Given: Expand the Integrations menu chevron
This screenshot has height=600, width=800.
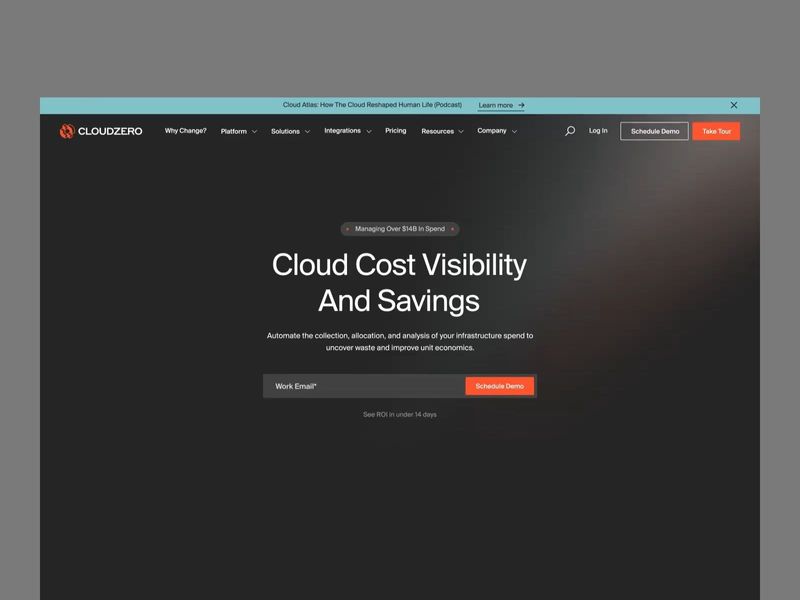Looking at the screenshot, I should (x=369, y=132).
